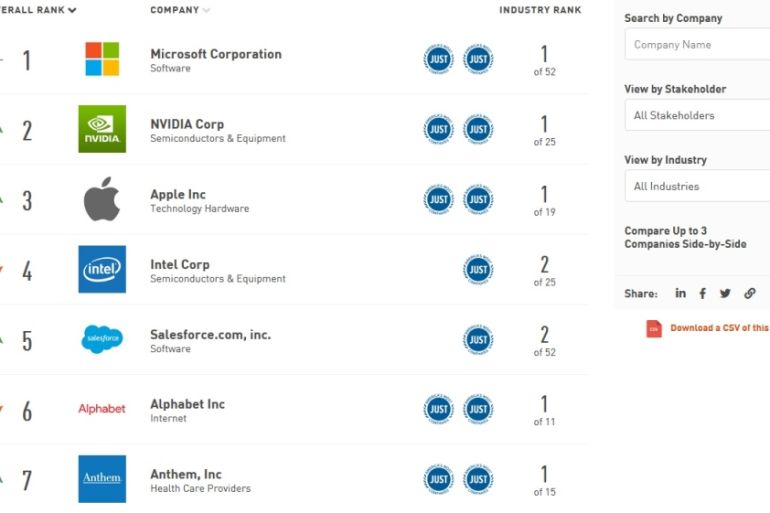Open the Alphabet Inc company link

point(187,404)
